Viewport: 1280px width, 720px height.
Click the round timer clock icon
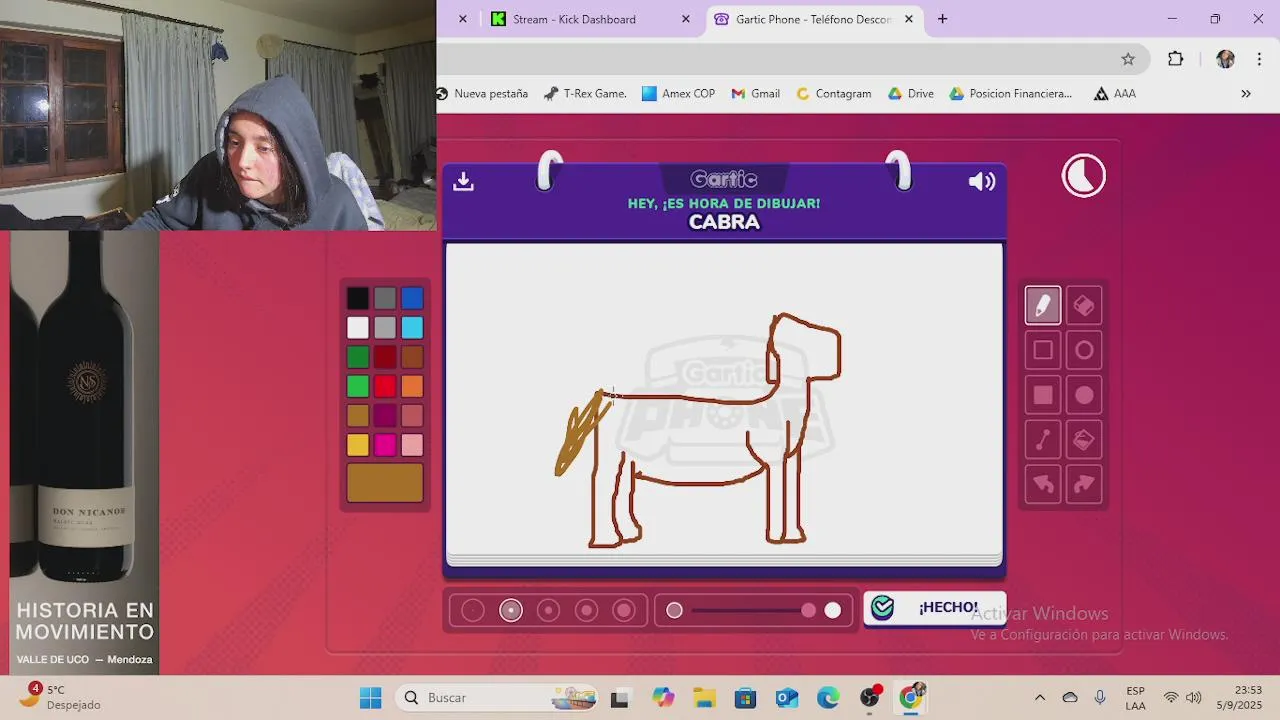(x=1084, y=176)
